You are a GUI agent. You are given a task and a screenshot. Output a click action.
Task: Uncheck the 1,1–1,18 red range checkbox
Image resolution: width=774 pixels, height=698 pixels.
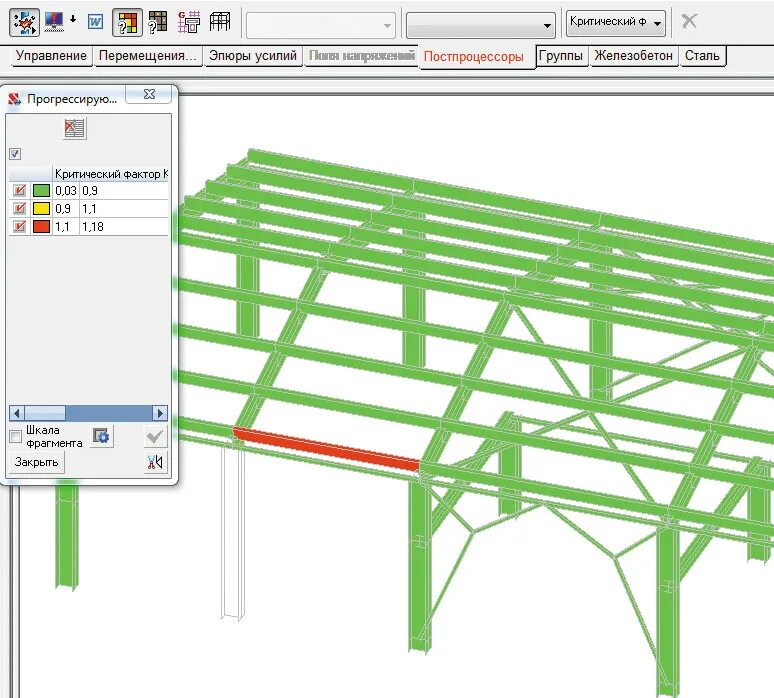19,227
